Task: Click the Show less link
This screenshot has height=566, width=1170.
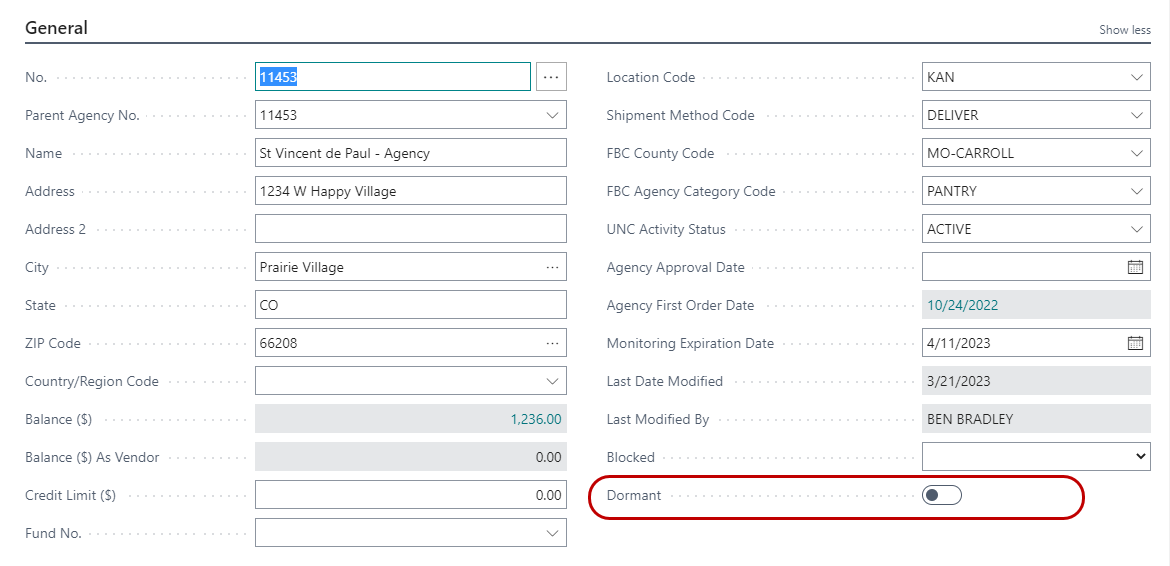Action: pos(1124,30)
